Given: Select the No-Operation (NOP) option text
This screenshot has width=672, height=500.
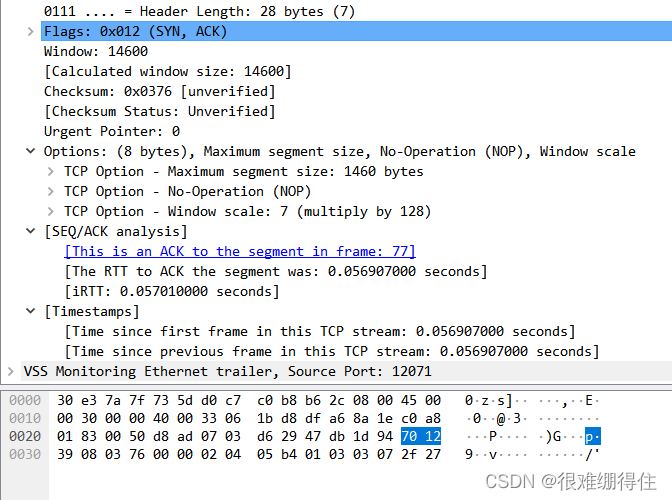Looking at the screenshot, I should click(x=187, y=192).
